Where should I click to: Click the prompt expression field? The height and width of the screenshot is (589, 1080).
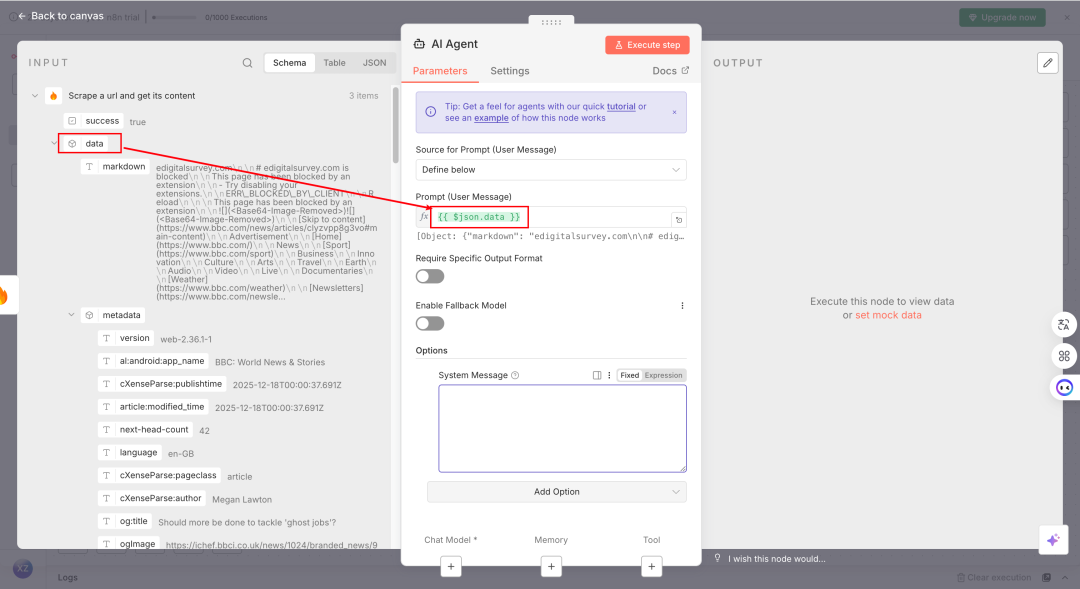coord(551,217)
